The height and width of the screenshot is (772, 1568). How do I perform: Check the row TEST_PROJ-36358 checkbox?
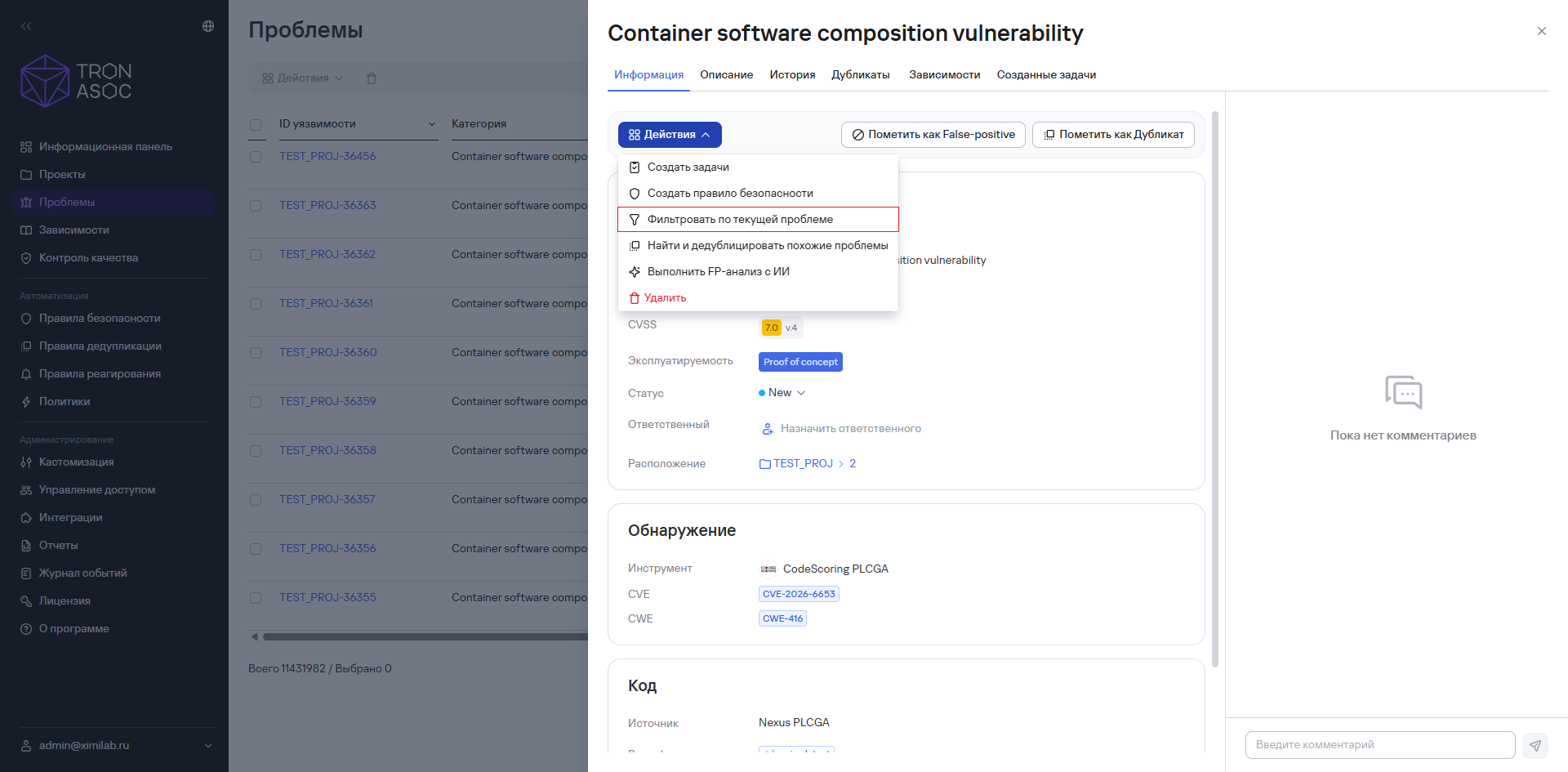tap(256, 451)
